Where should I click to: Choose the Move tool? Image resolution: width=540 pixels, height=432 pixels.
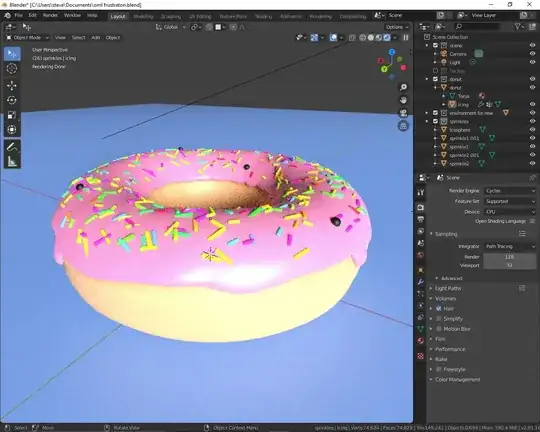click(x=12, y=85)
